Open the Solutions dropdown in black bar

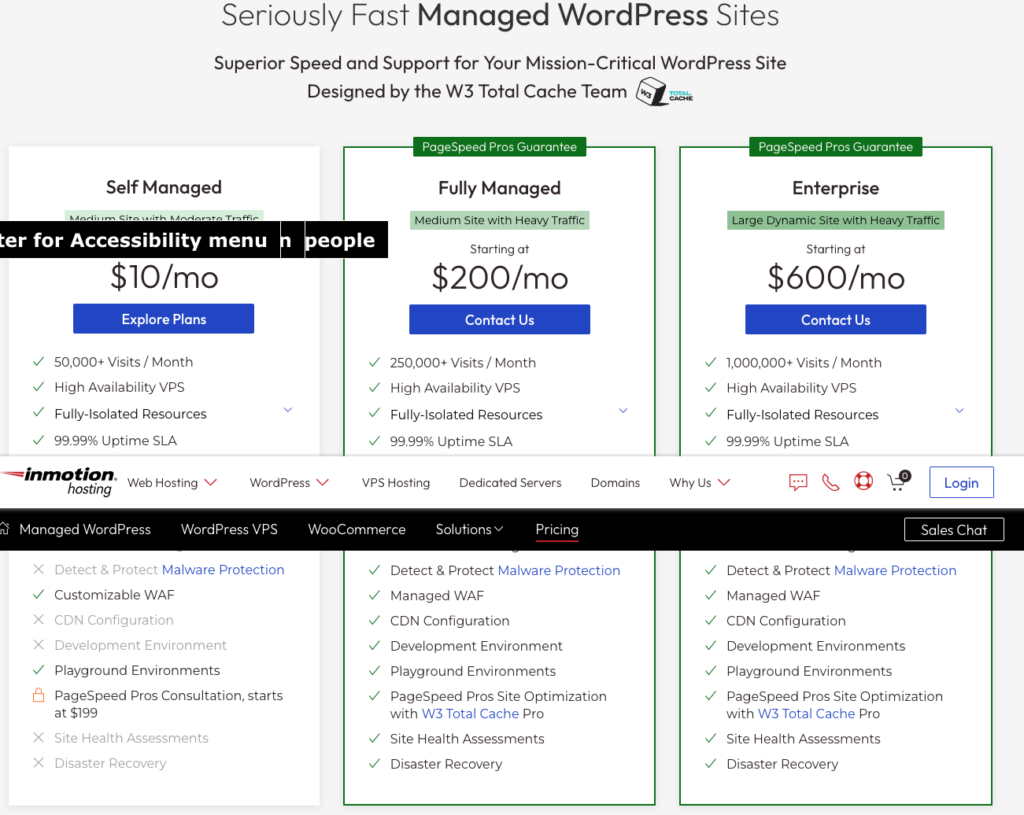(469, 529)
